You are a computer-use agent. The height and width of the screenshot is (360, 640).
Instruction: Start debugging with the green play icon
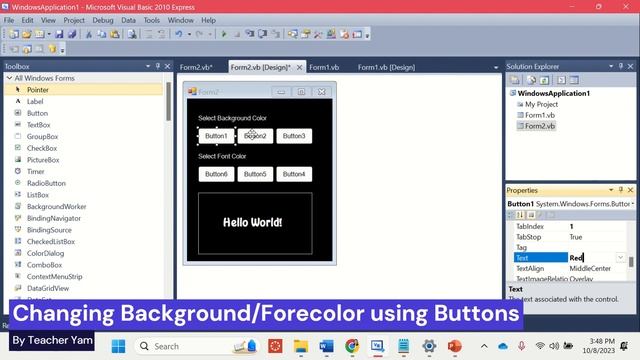(x=224, y=34)
